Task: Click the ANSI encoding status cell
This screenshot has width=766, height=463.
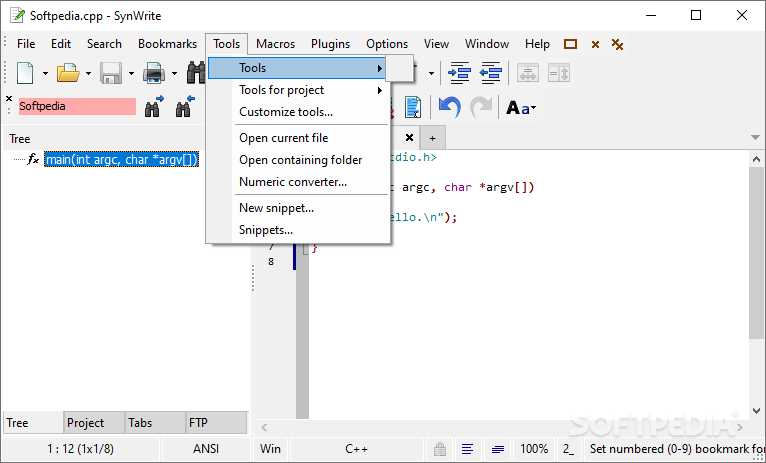Action: click(206, 449)
